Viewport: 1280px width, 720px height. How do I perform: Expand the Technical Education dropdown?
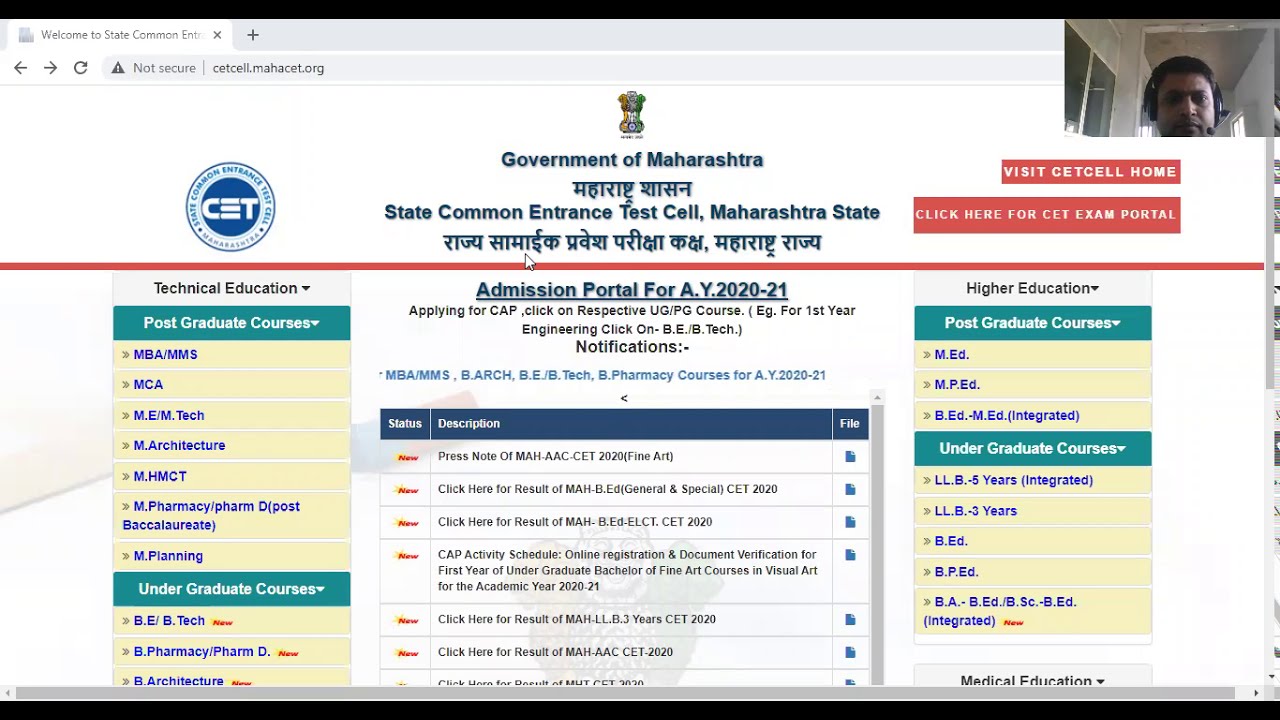click(x=232, y=288)
